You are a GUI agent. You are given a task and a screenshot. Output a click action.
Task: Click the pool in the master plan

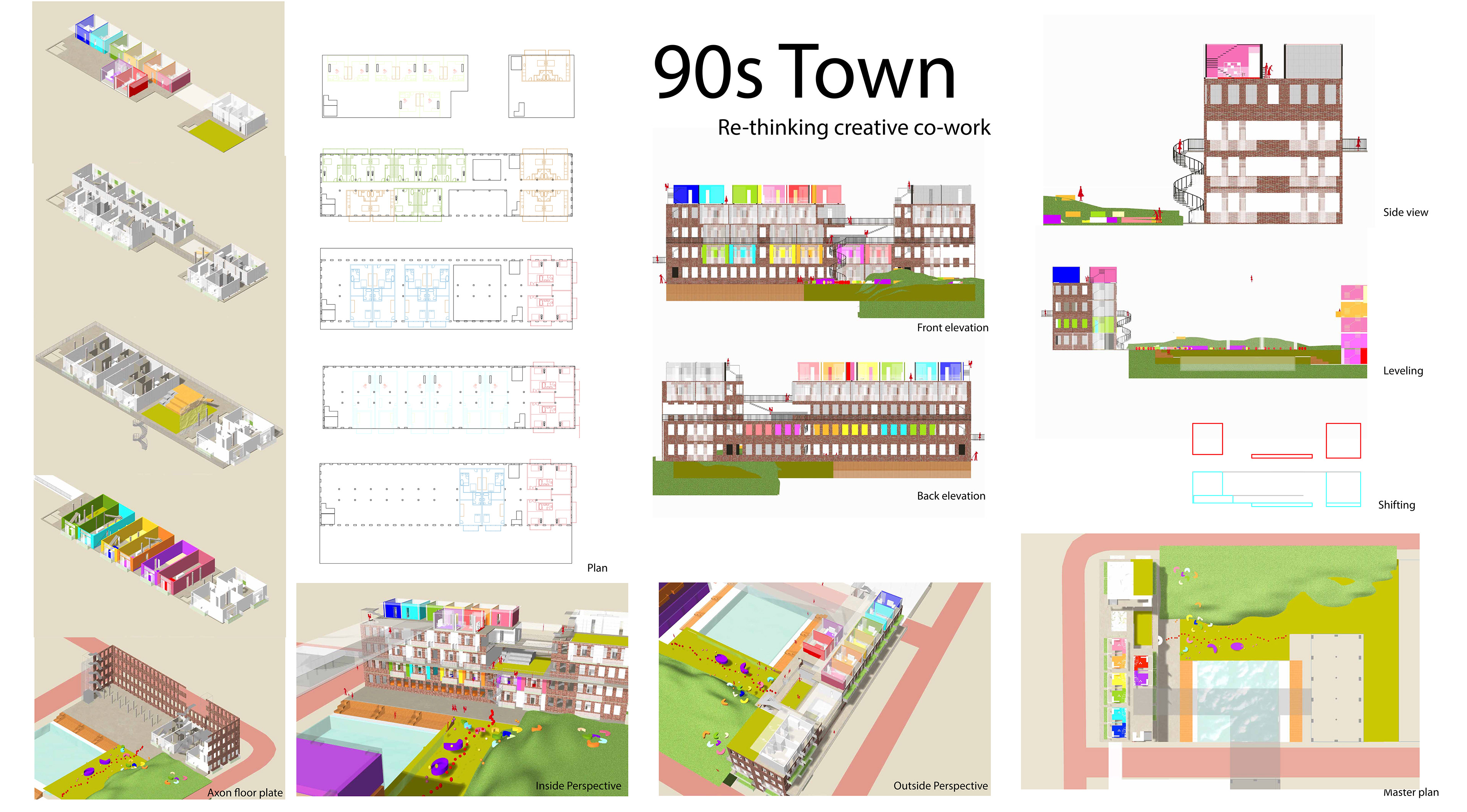point(1238,700)
